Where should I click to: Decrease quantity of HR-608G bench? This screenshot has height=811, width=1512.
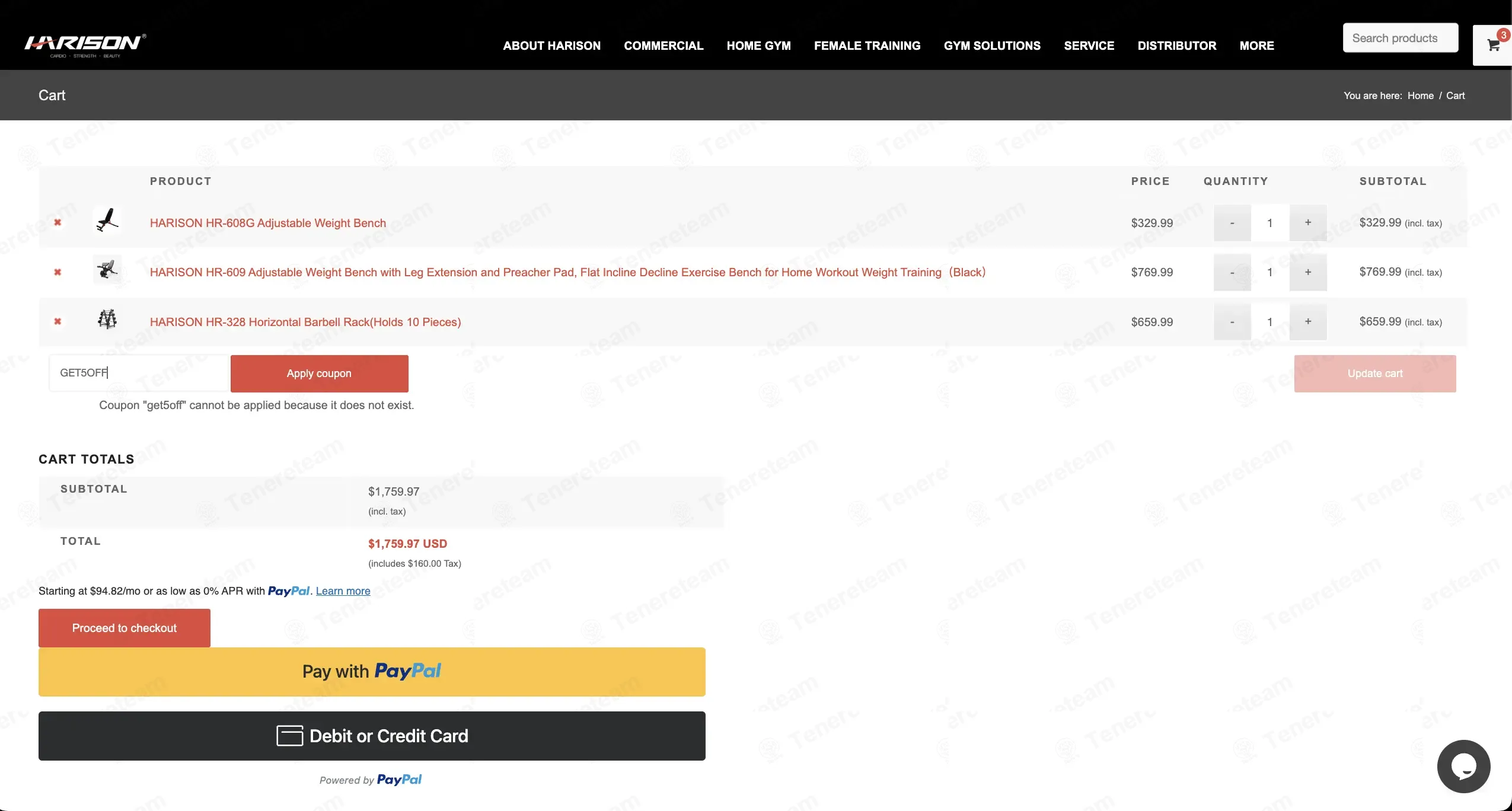point(1232,223)
